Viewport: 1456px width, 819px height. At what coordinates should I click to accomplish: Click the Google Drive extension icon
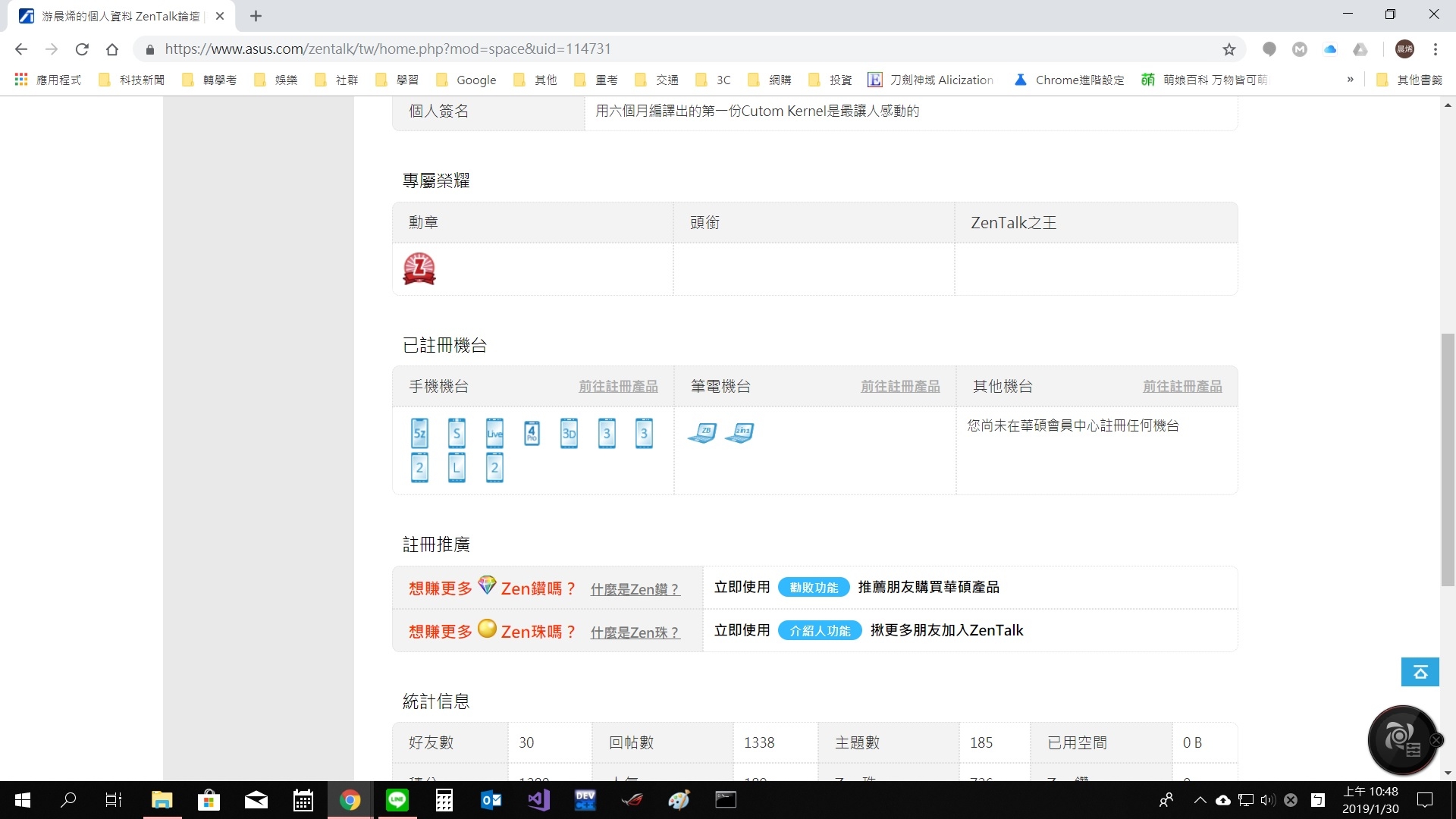[1360, 49]
